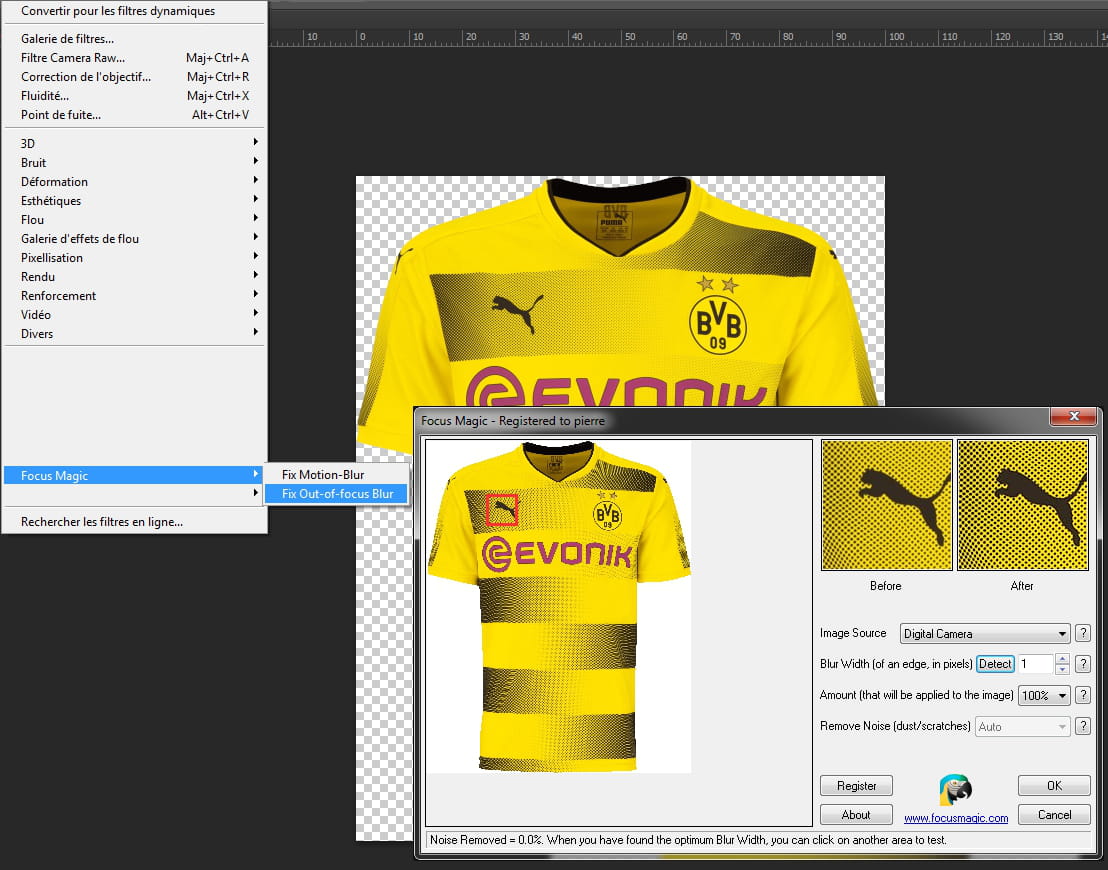This screenshot has height=870, width=1108.
Task: Click the Blur Width value field
Action: point(1036,664)
